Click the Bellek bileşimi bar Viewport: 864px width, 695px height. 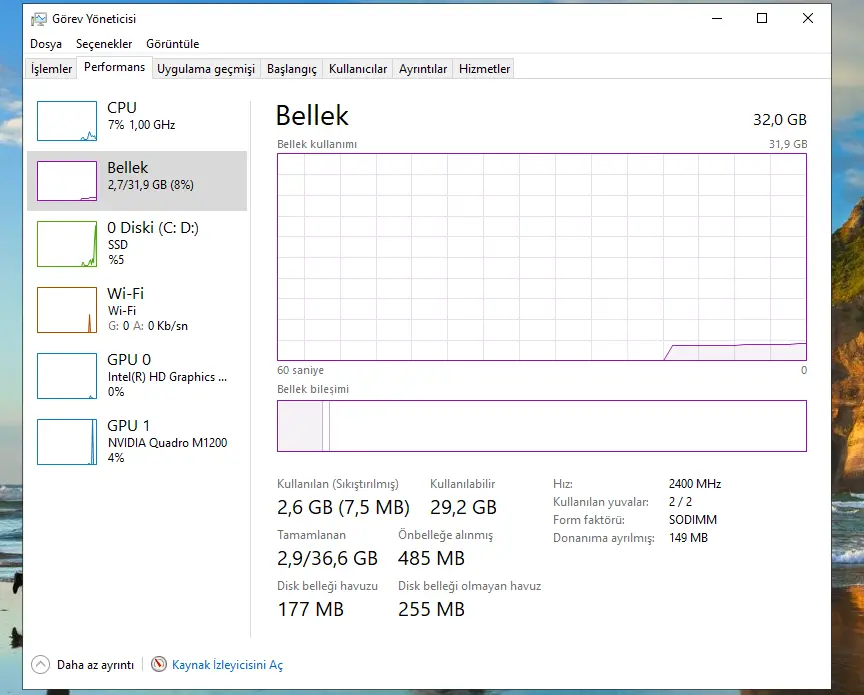coord(542,426)
